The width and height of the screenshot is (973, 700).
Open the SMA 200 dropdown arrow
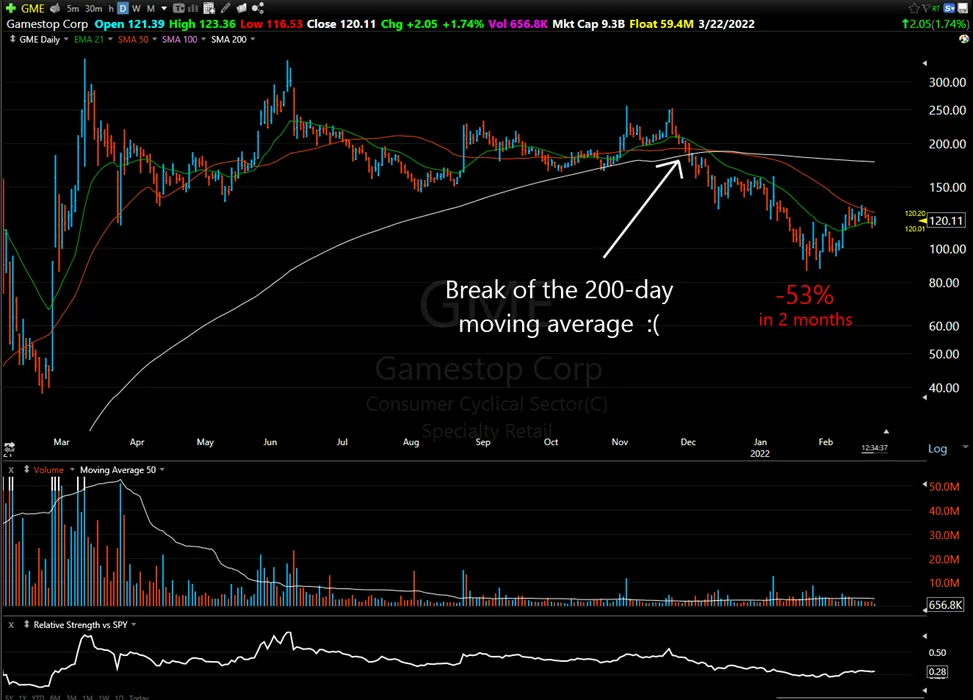[253, 39]
